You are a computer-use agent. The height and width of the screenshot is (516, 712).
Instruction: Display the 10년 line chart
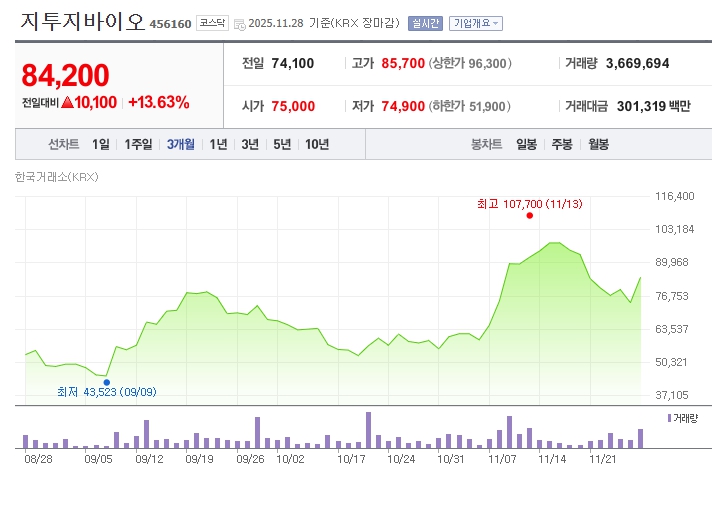(317, 144)
